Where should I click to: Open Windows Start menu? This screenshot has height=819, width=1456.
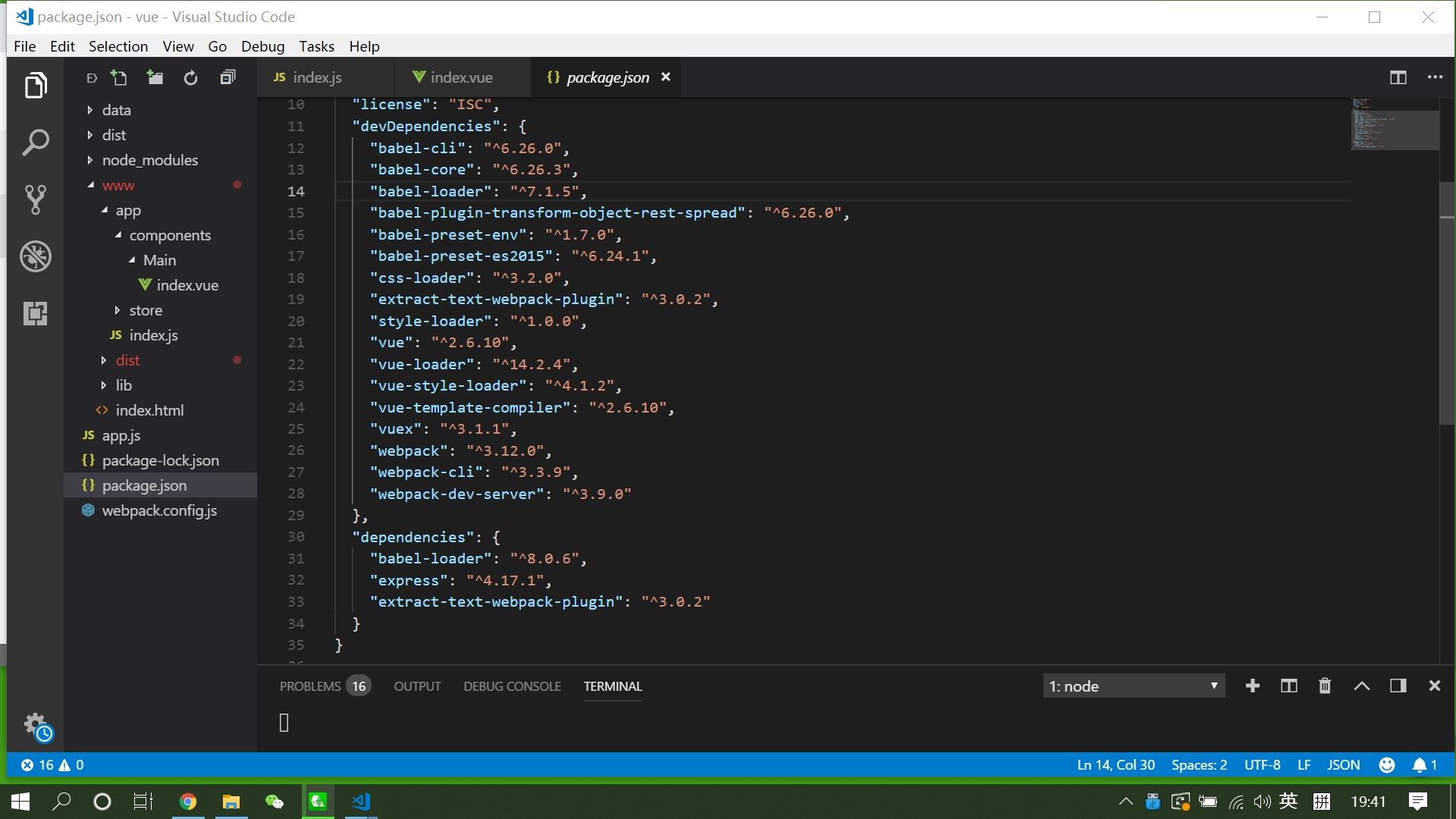pos(21,802)
